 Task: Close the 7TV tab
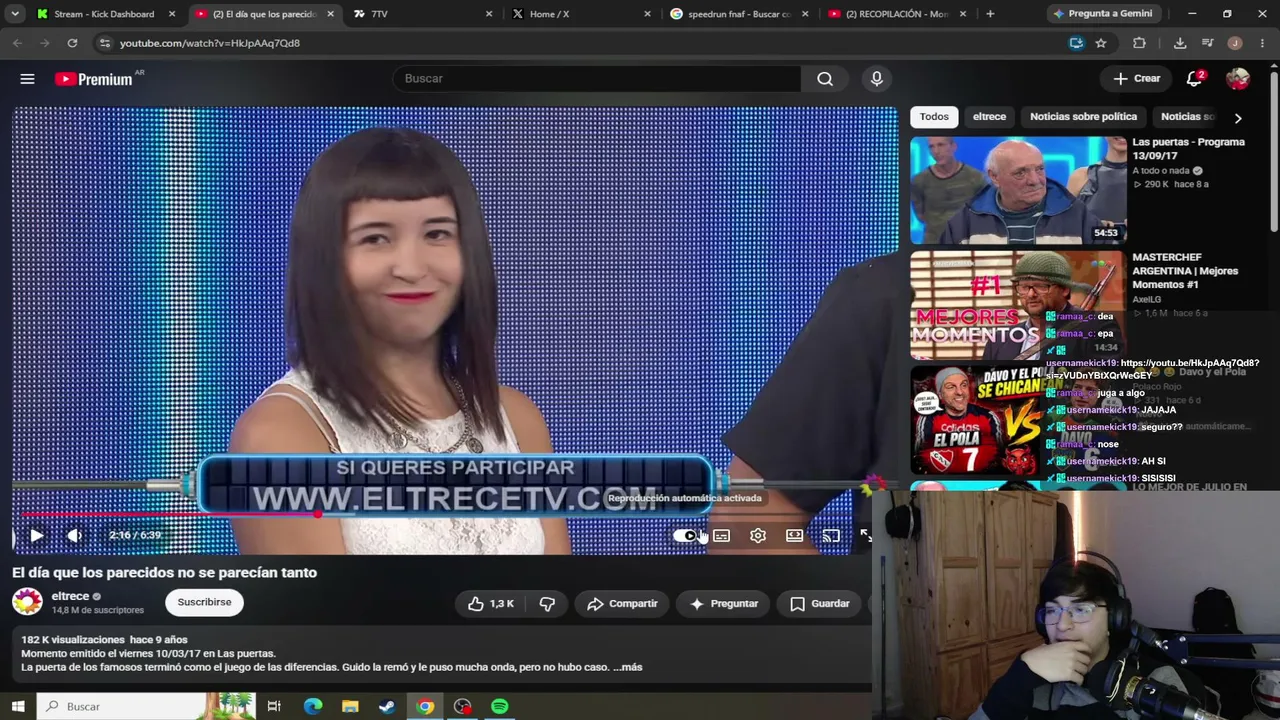[x=489, y=14]
